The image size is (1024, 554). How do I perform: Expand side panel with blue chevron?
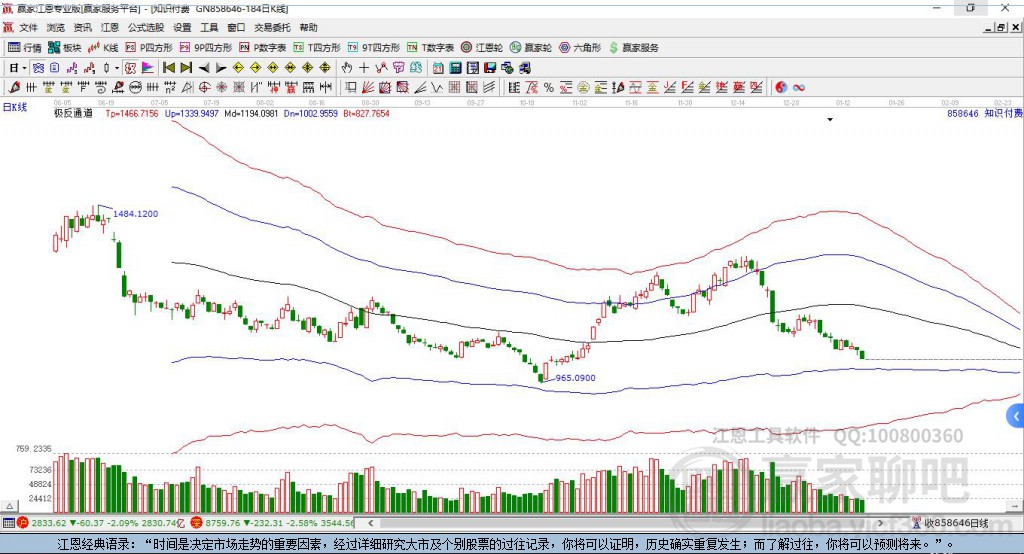tap(1016, 416)
